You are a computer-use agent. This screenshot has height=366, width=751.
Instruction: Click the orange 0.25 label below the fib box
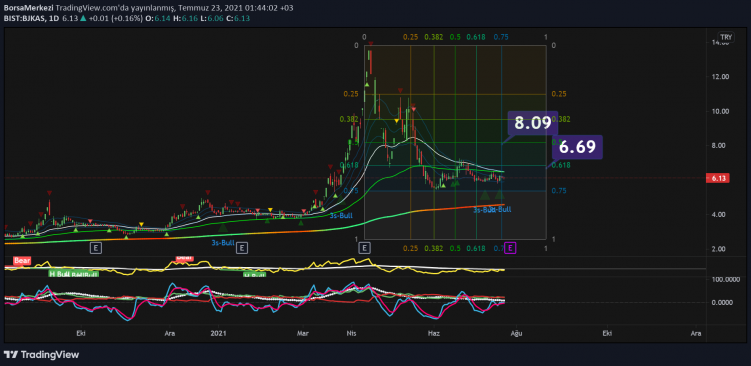point(410,248)
